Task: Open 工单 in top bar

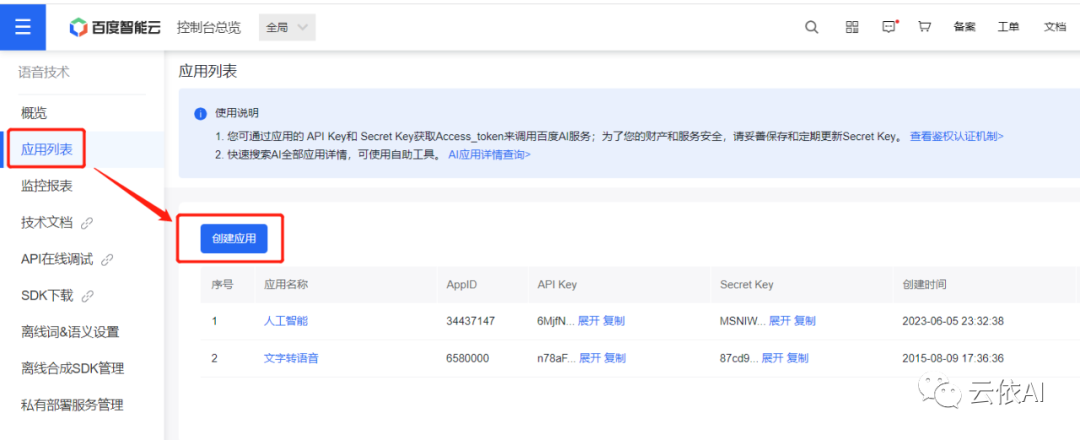Action: [x=1008, y=27]
